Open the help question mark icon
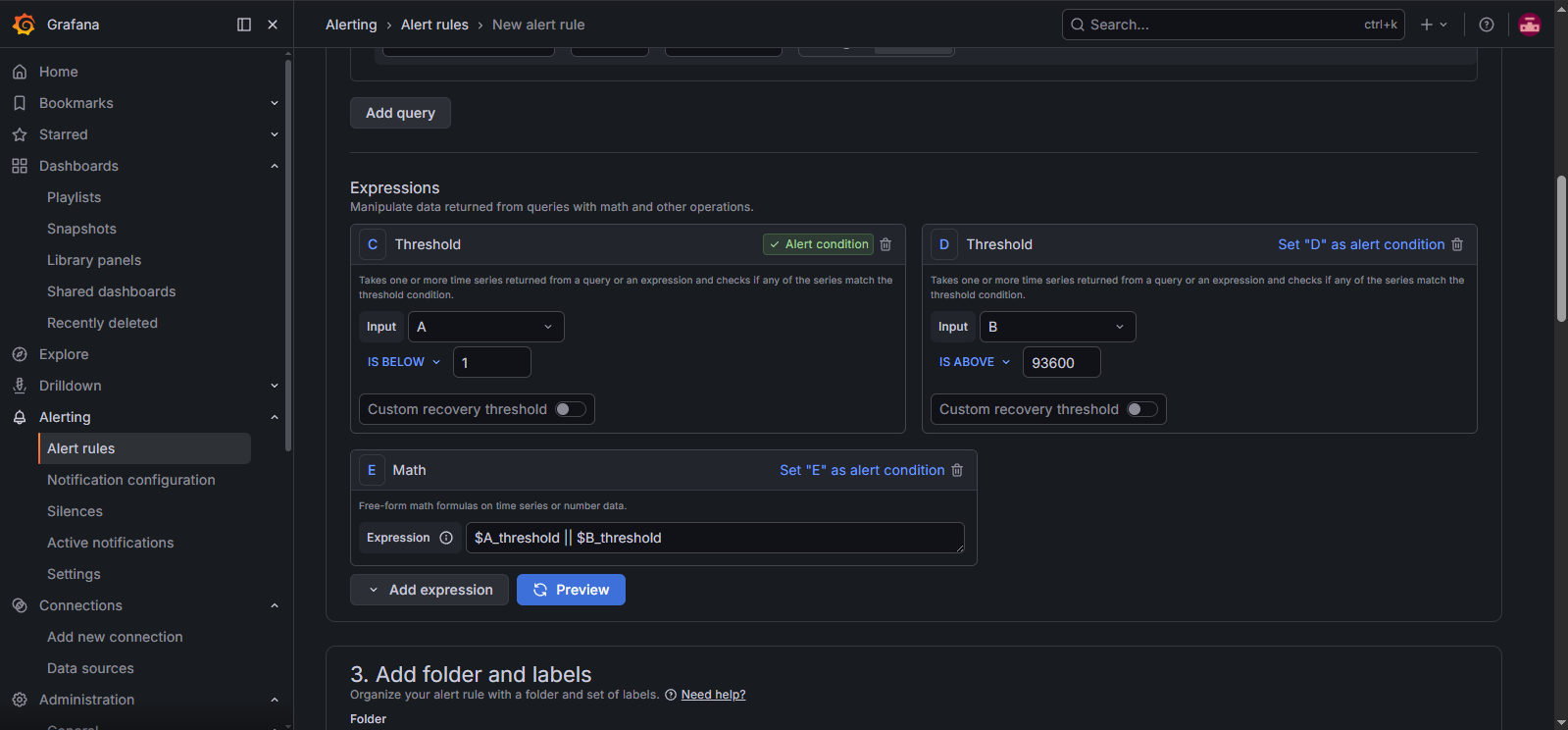Viewport: 1568px width, 730px height. click(1487, 25)
